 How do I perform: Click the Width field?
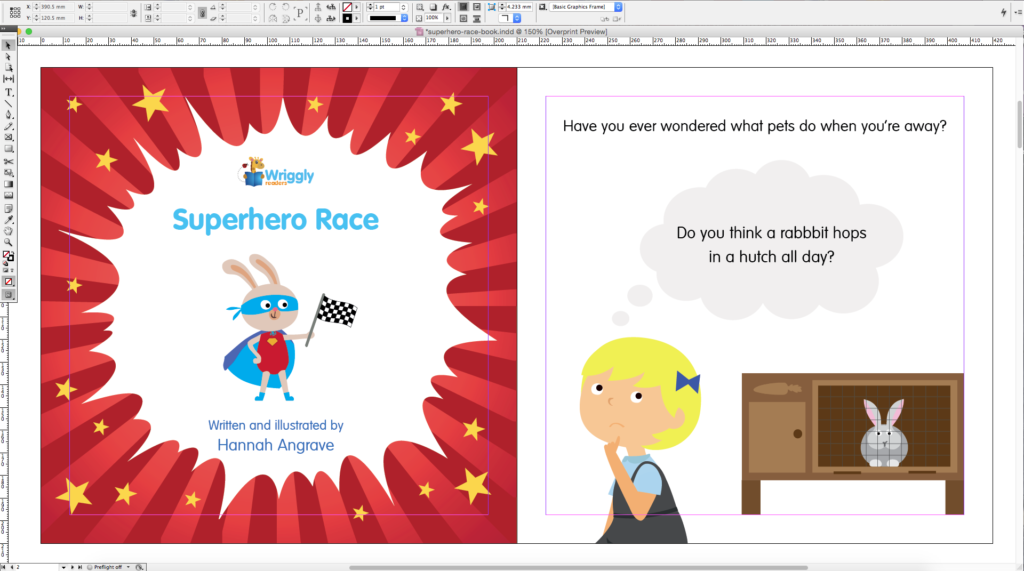point(109,7)
